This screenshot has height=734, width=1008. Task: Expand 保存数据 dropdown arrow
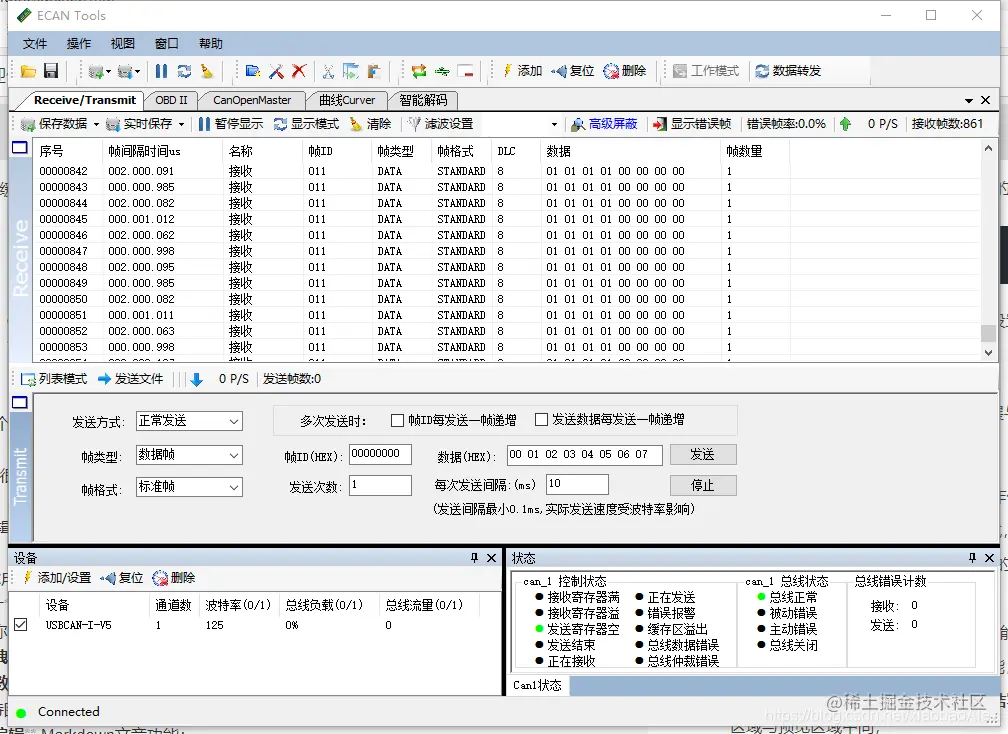point(96,124)
